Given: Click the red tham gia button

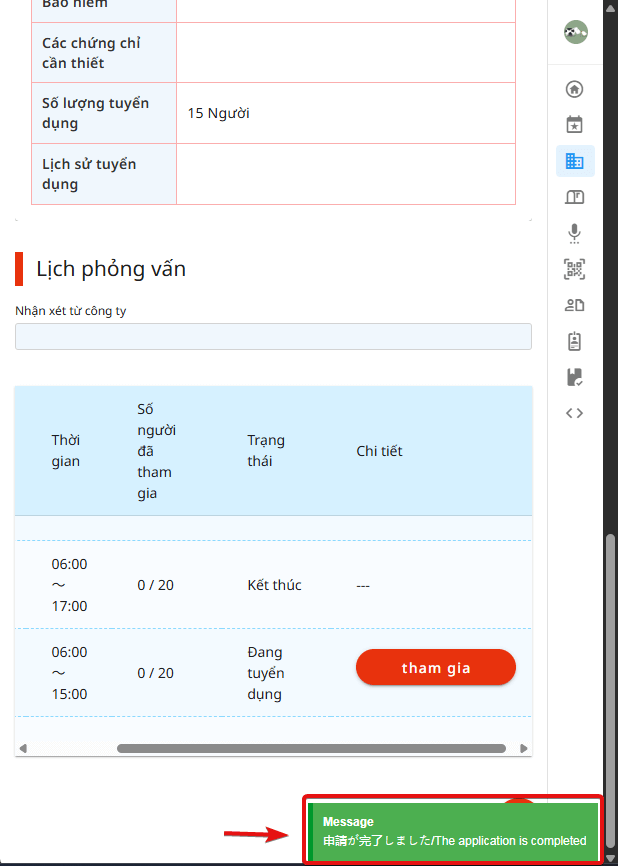Looking at the screenshot, I should point(436,667).
